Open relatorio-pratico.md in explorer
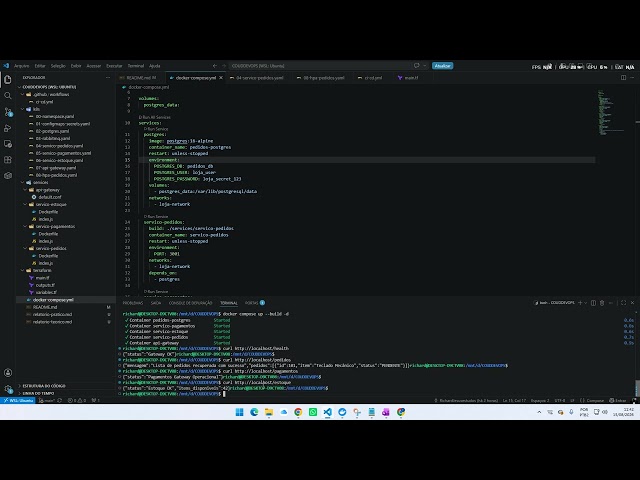Image resolution: width=640 pixels, height=480 pixels. (52, 314)
